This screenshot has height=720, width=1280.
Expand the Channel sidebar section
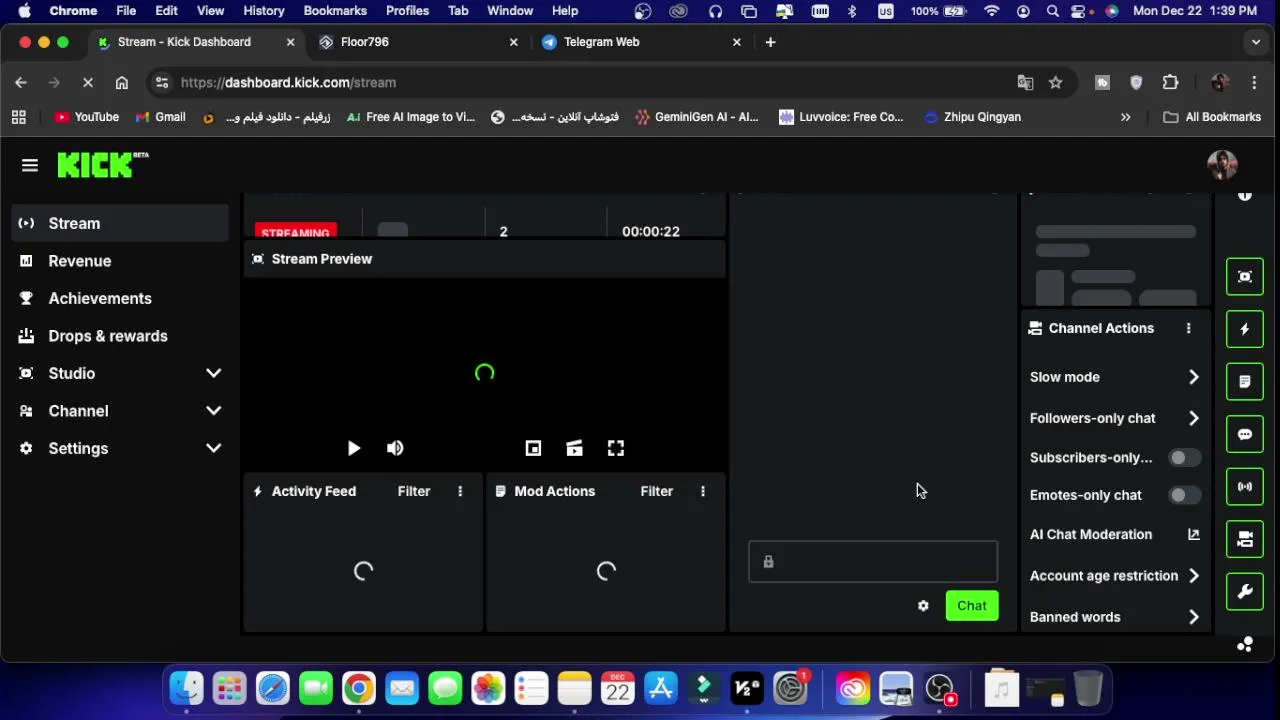pyautogui.click(x=121, y=411)
